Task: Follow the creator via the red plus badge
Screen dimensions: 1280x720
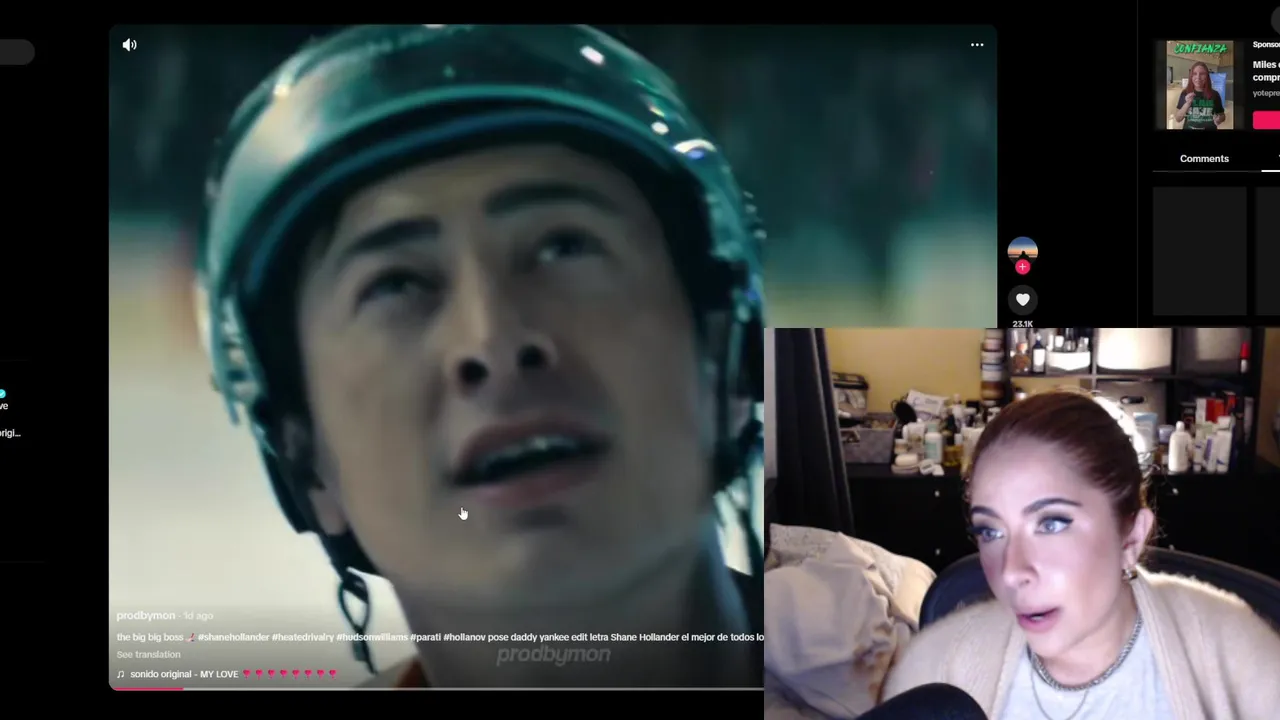Action: point(1022,267)
